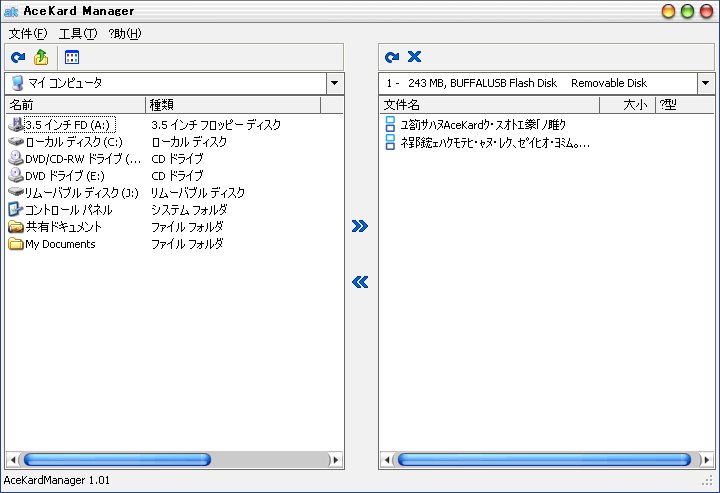Viewport: 720px width, 493px height.
Task: Select リムーバブル ディスク (J:) drive icon
Action: [16, 192]
